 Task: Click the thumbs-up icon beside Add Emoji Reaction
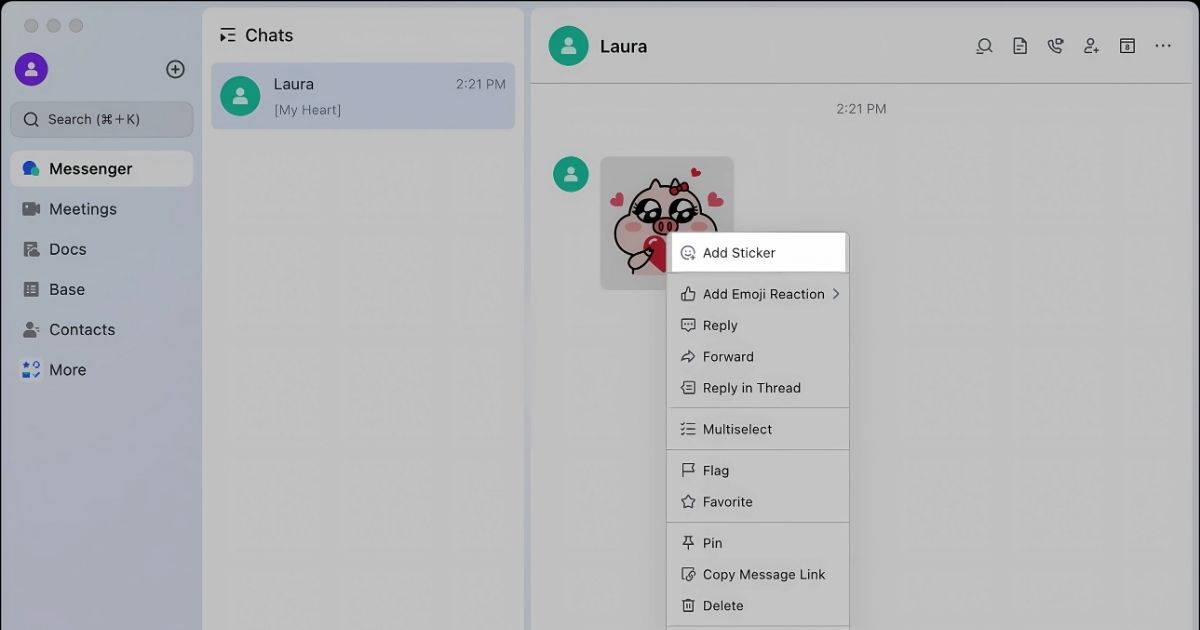pyautogui.click(x=688, y=294)
